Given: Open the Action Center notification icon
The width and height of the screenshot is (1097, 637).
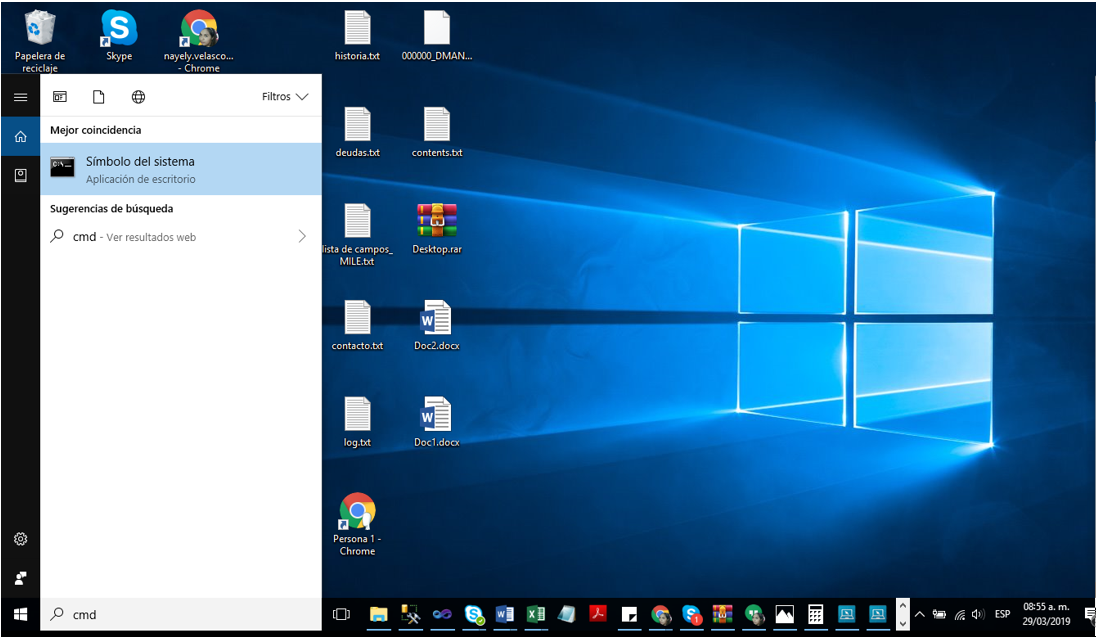Looking at the screenshot, I should (x=1089, y=615).
